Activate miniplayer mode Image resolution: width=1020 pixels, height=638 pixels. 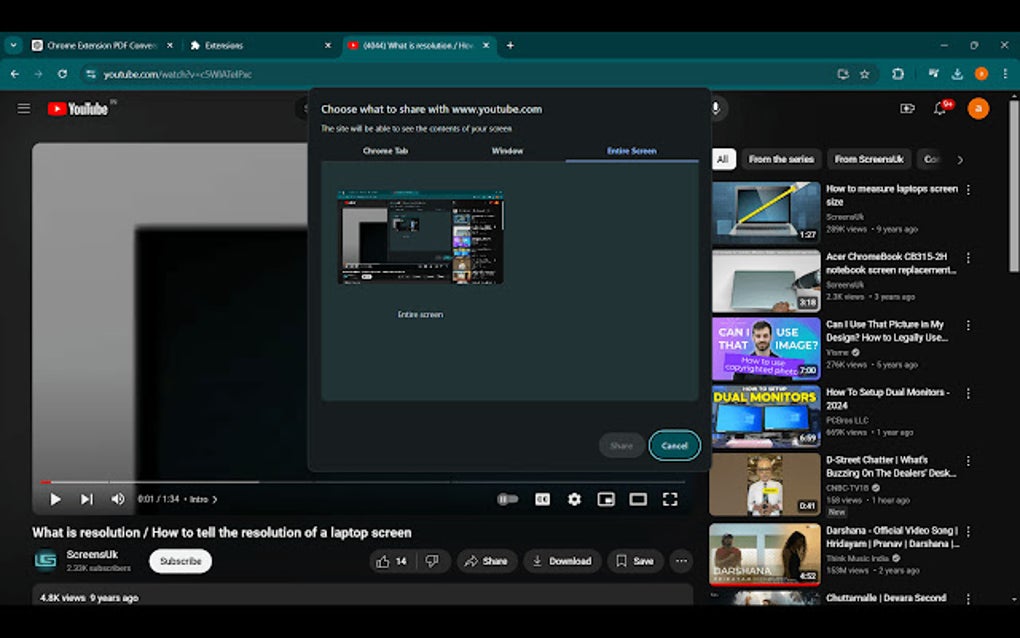click(606, 498)
